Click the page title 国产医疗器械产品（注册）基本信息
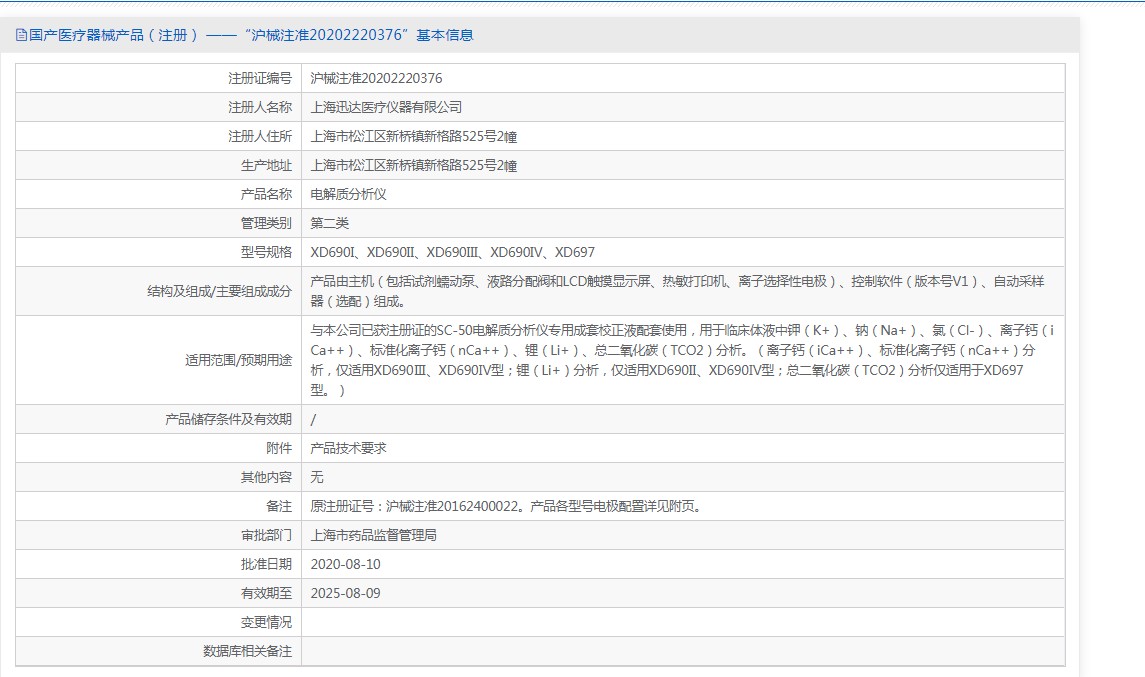The image size is (1145, 677). tap(251, 35)
